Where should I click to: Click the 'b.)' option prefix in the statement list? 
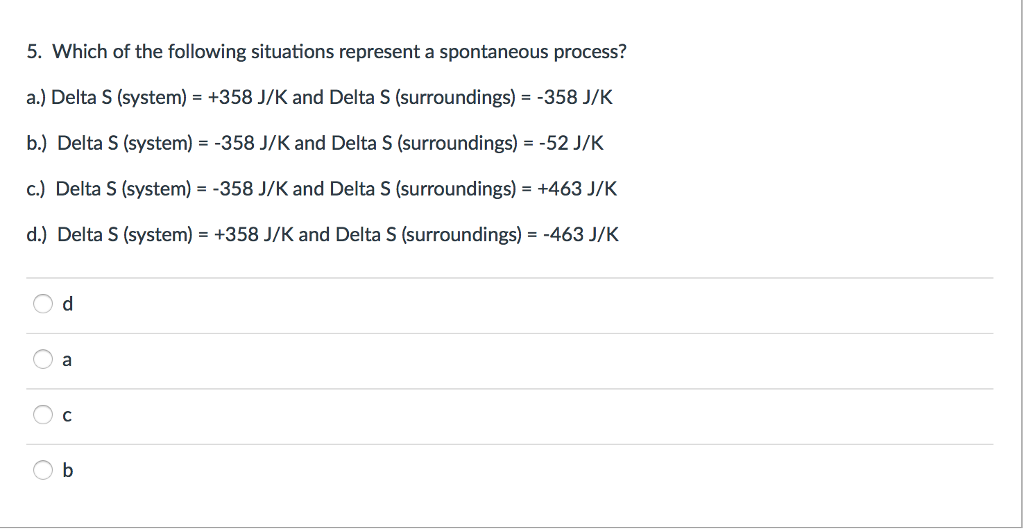tap(39, 143)
